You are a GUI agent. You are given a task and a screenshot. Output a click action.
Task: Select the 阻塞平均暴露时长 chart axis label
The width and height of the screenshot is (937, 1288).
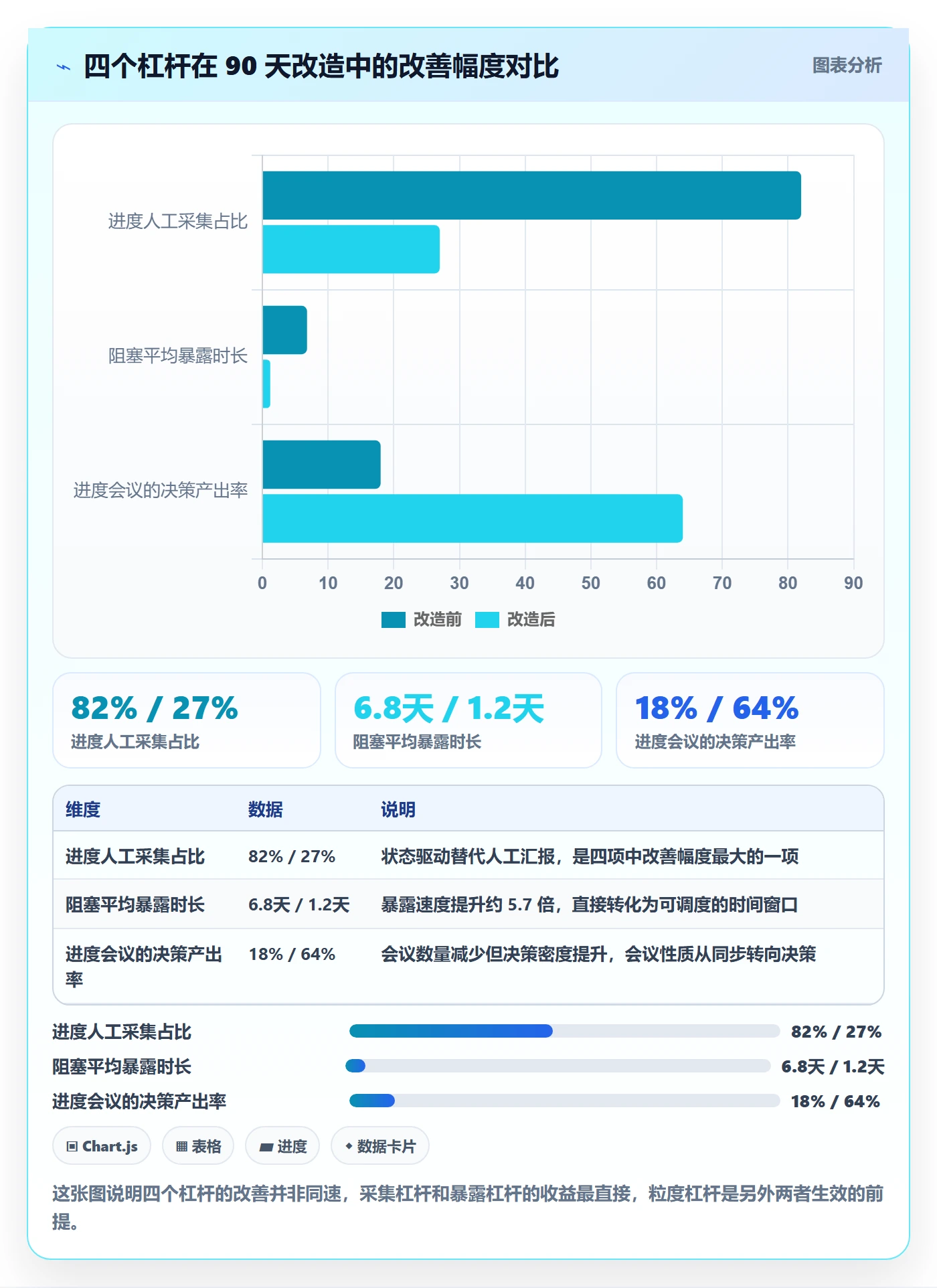[178, 356]
